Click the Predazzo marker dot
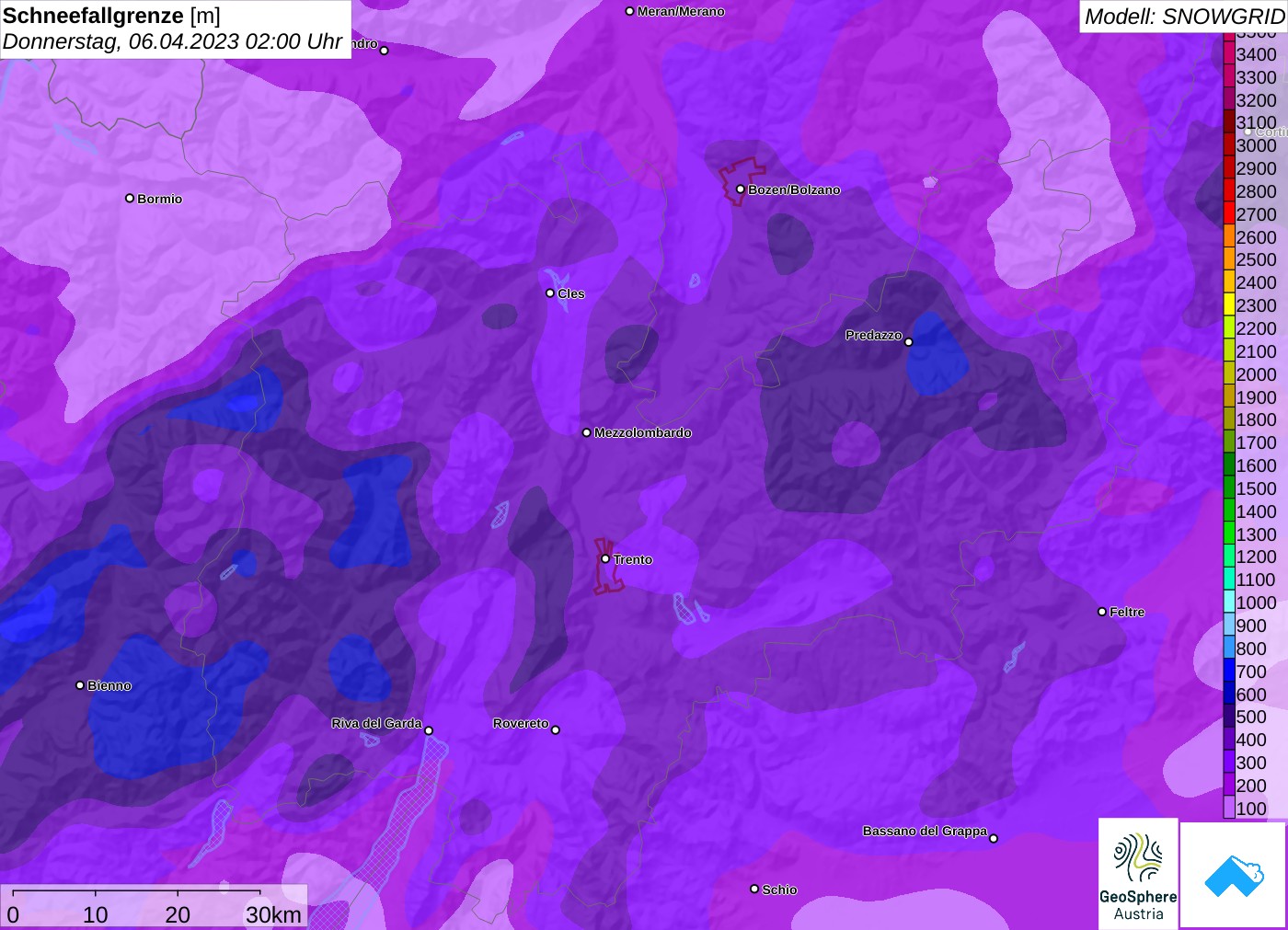This screenshot has height=930, width=1288. pyautogui.click(x=909, y=342)
